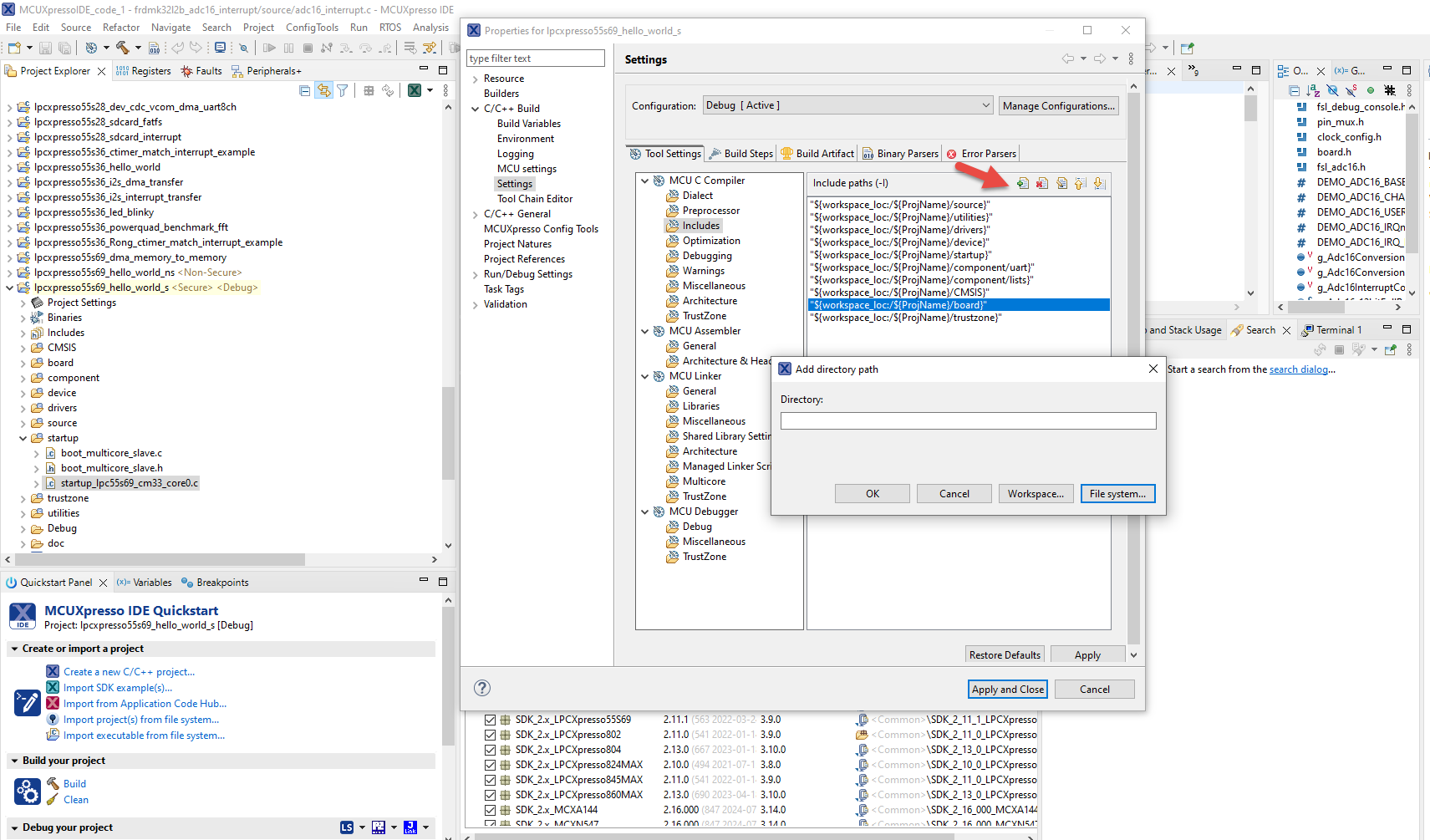This screenshot has width=1430, height=840.
Task: Expand Run/Debug Settings in the properties tree
Action: tap(476, 273)
